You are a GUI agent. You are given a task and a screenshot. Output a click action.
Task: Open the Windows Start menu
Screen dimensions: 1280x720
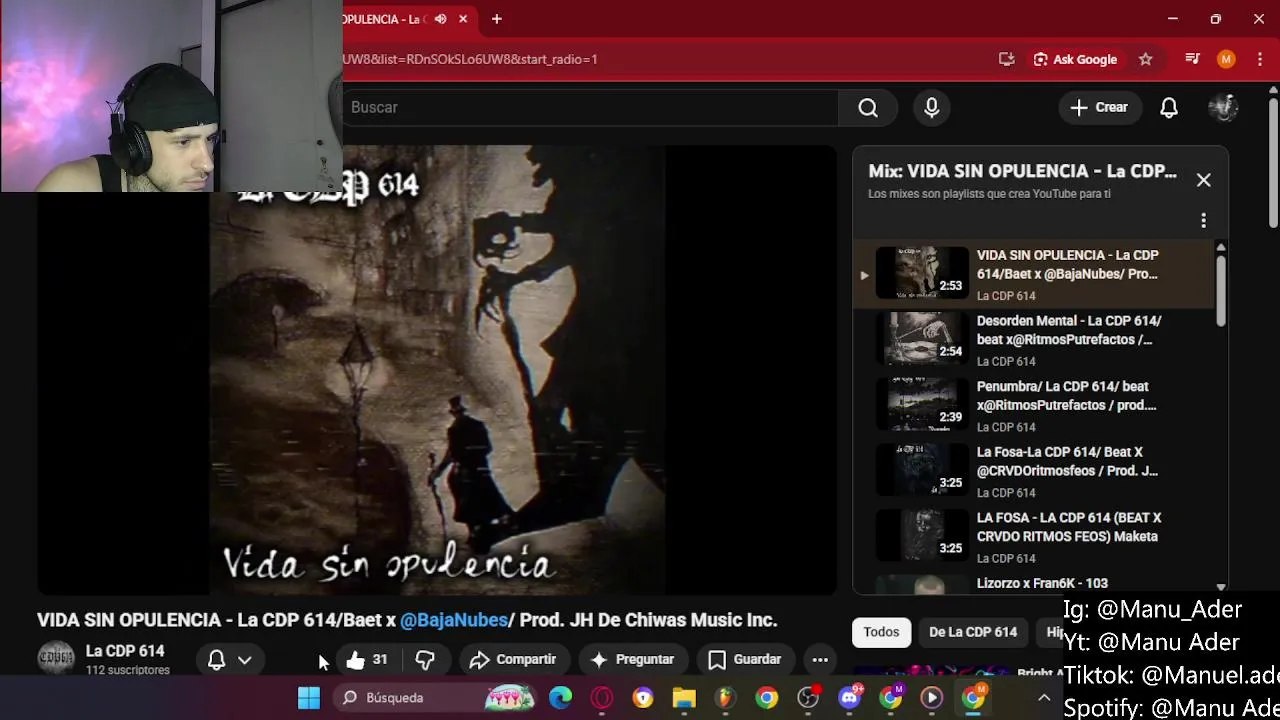(309, 698)
